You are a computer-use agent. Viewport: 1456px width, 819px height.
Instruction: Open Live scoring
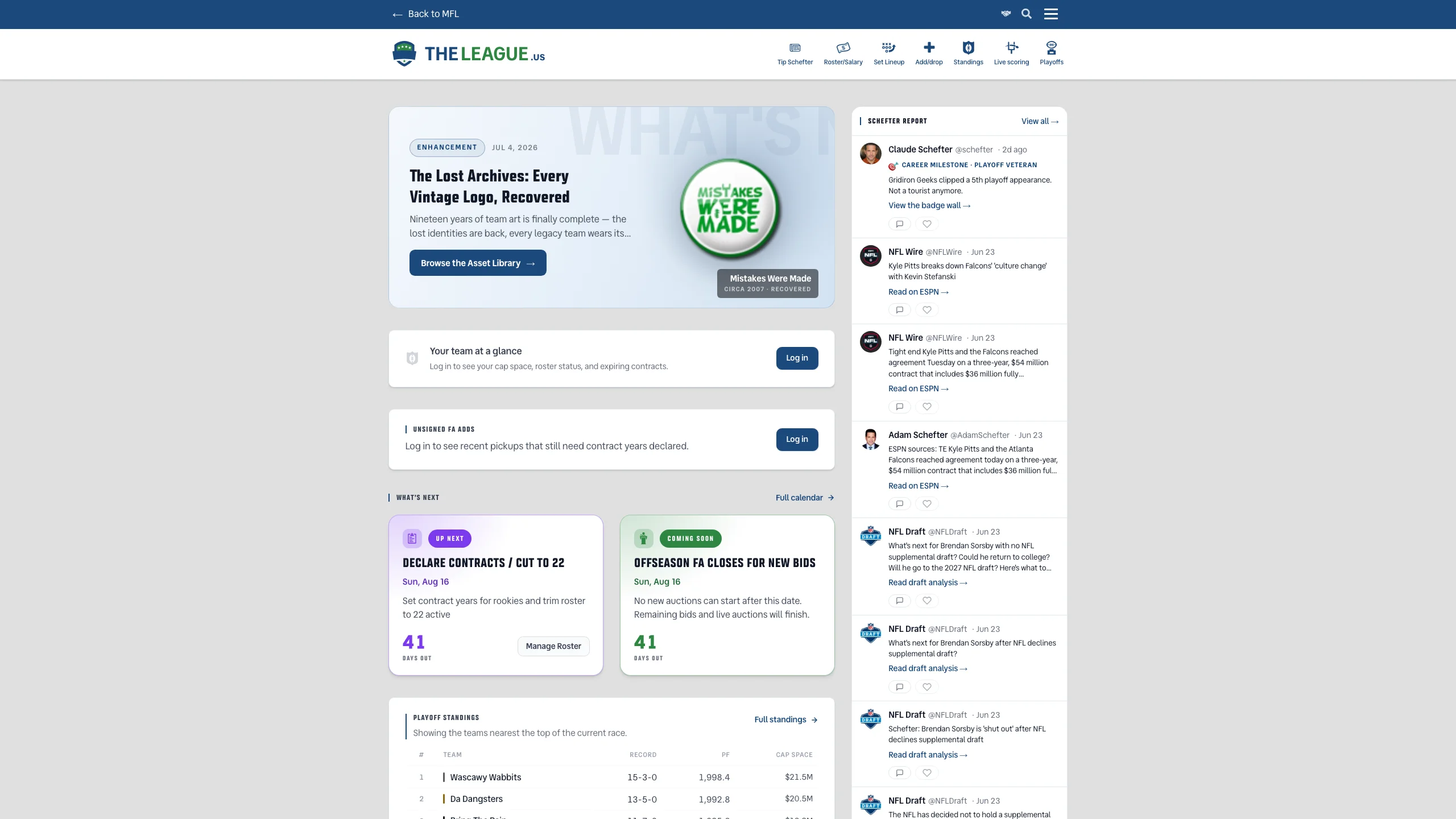click(1011, 53)
